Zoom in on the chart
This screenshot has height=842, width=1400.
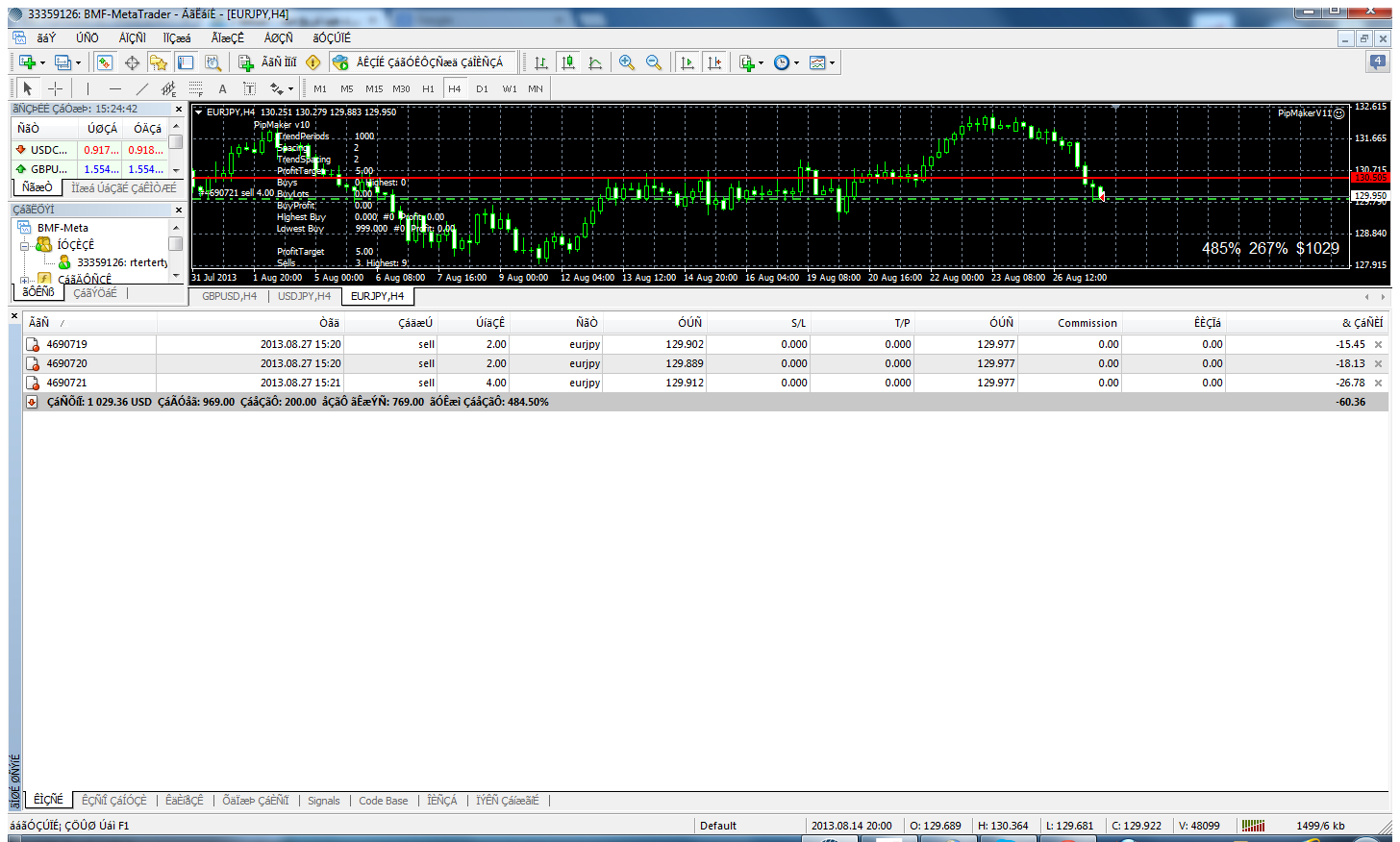(x=627, y=62)
